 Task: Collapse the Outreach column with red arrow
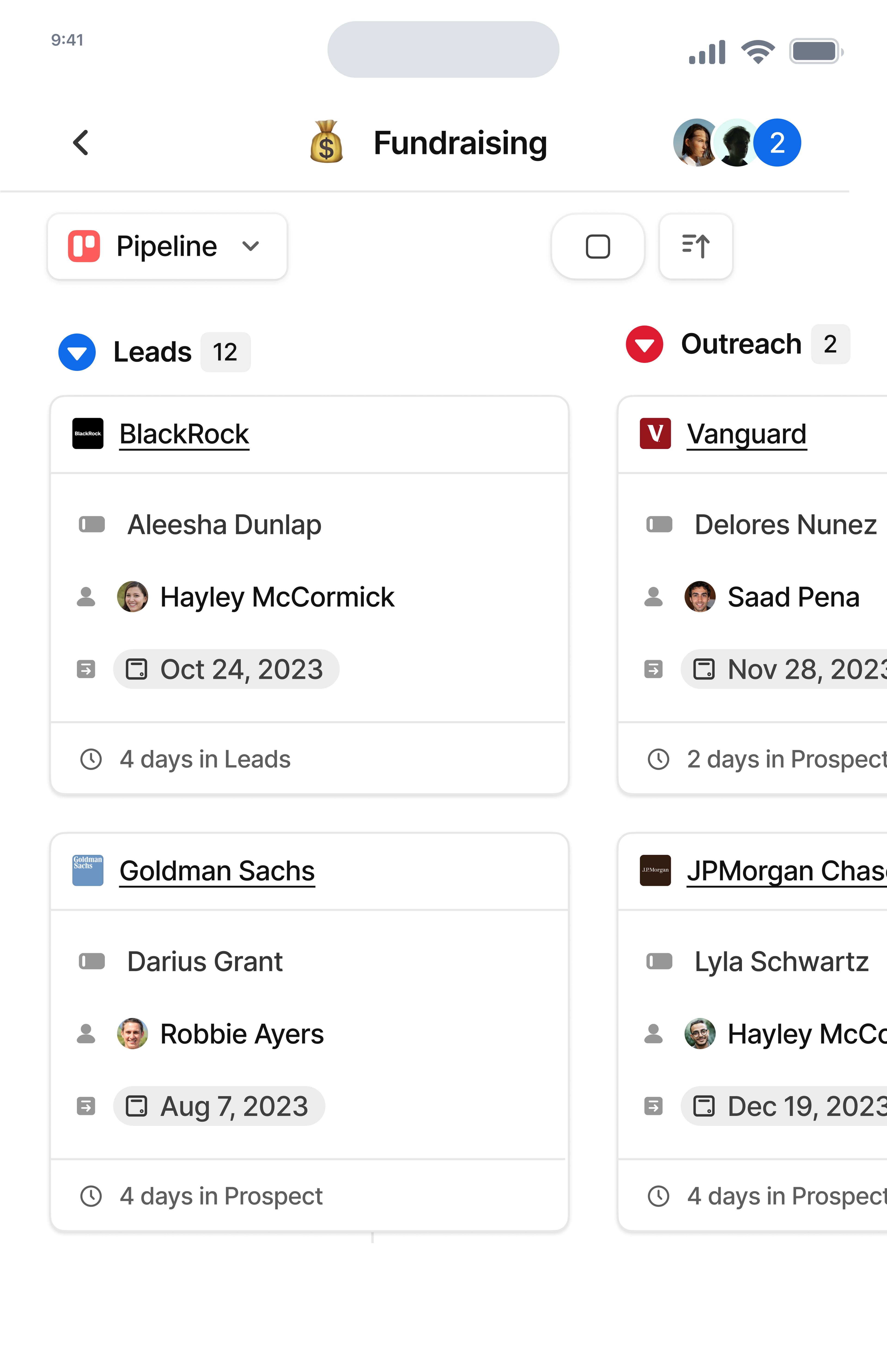point(644,344)
